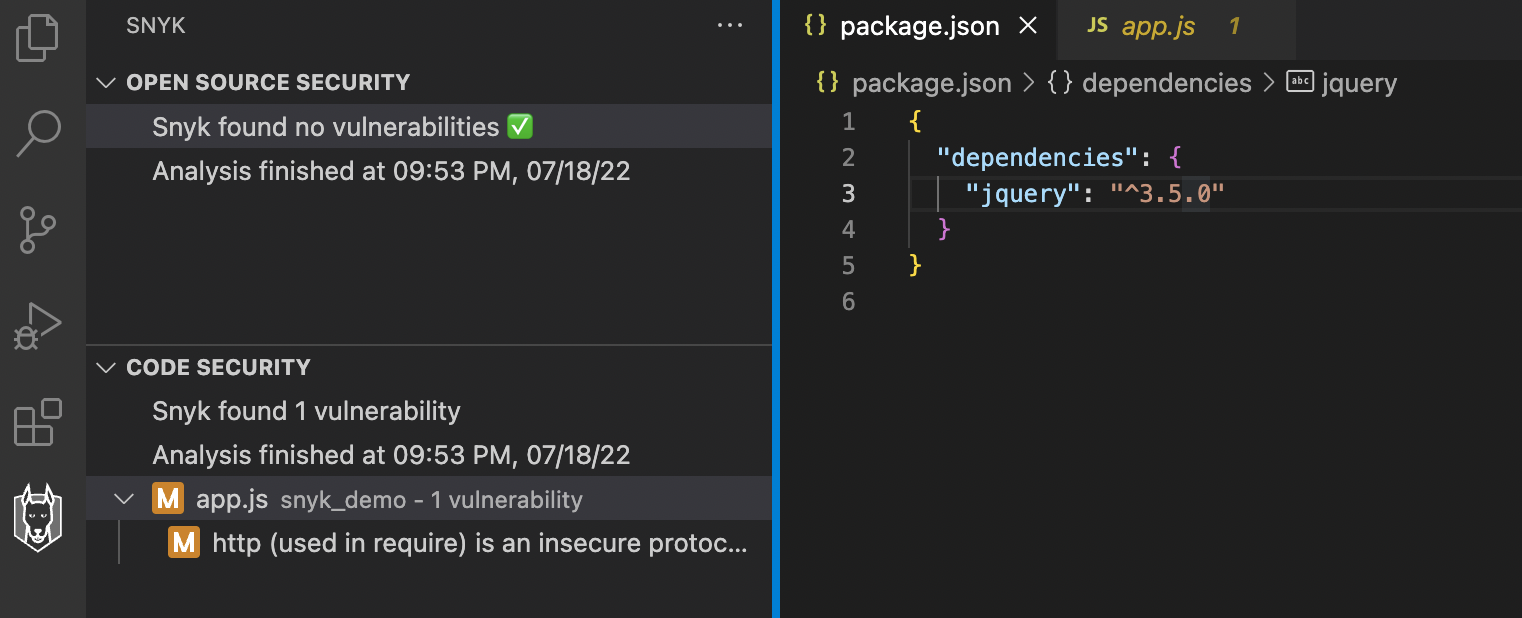Open the Source Control view icon

[38, 230]
